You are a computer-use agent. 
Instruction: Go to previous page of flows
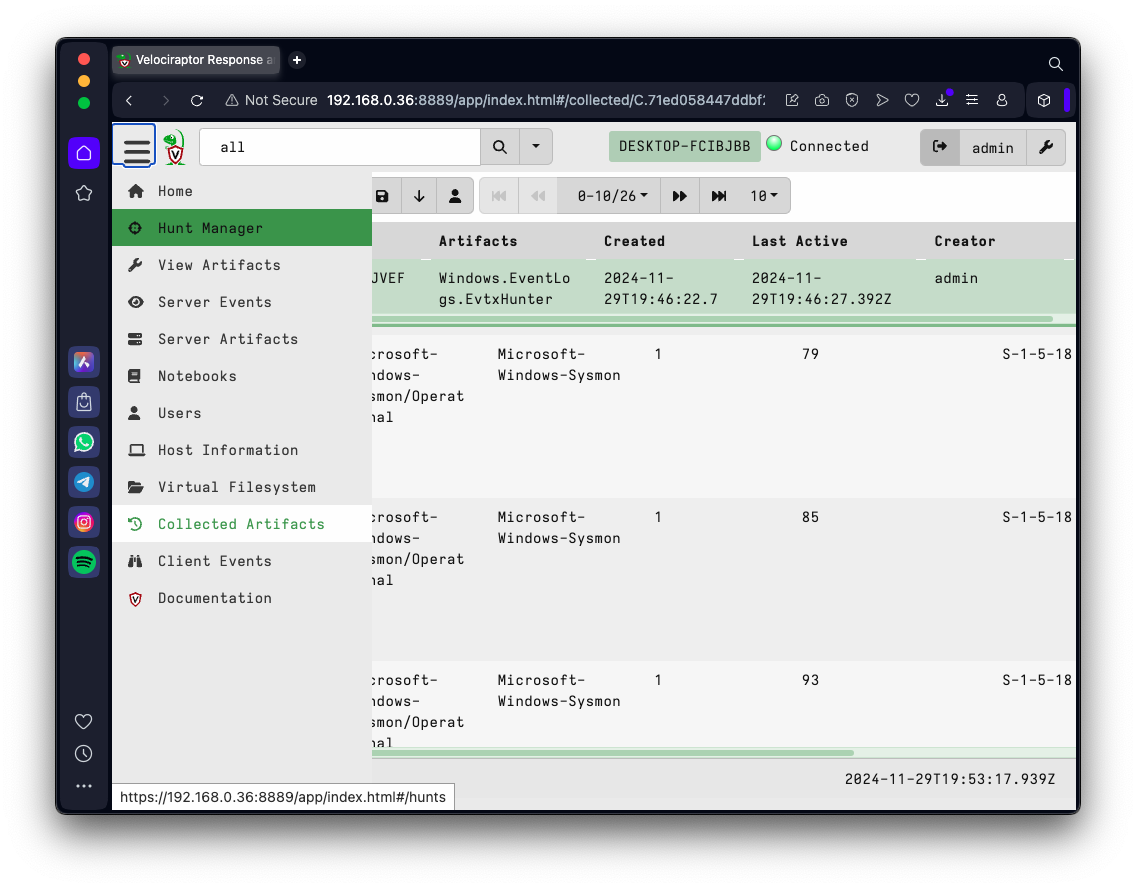pos(538,196)
